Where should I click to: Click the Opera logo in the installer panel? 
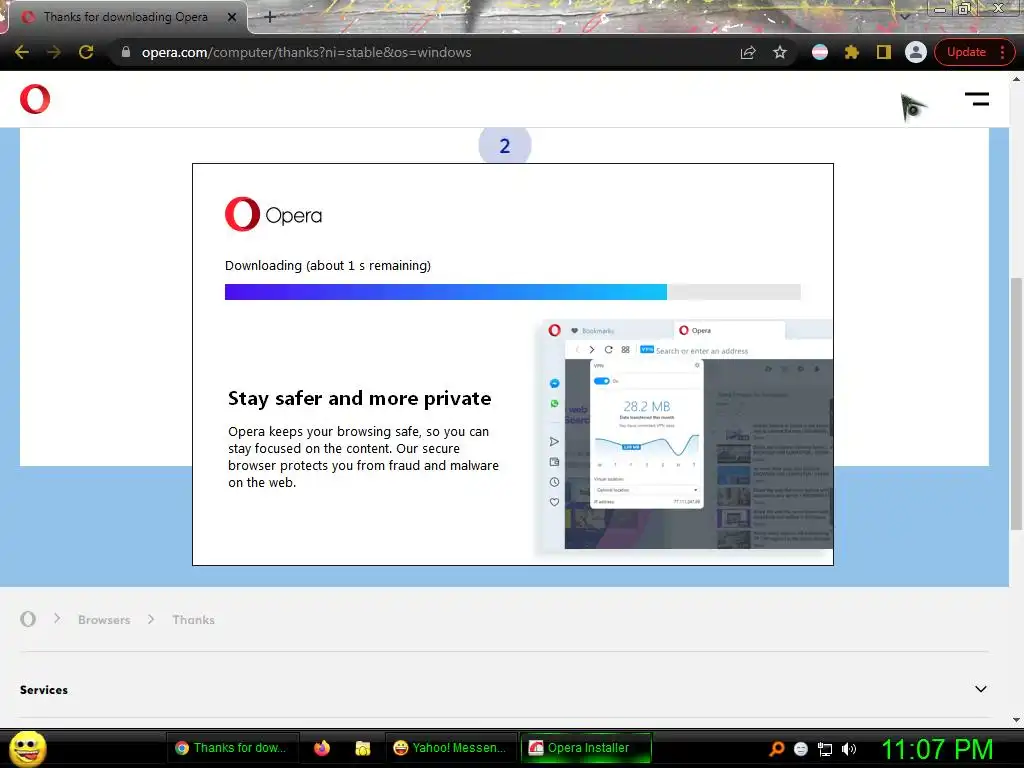click(273, 214)
